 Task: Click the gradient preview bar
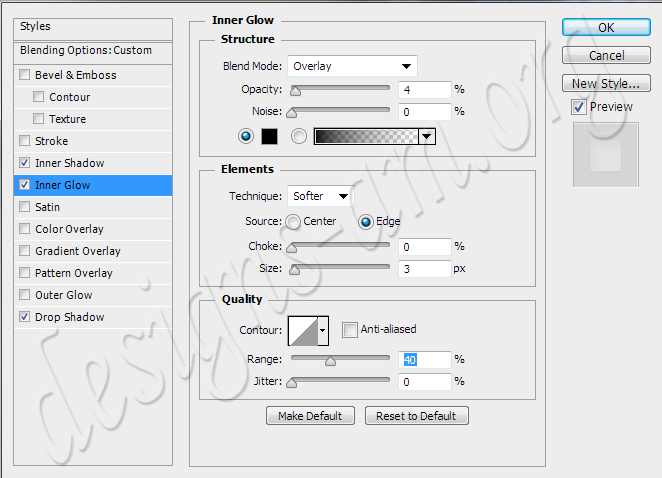[x=366, y=136]
